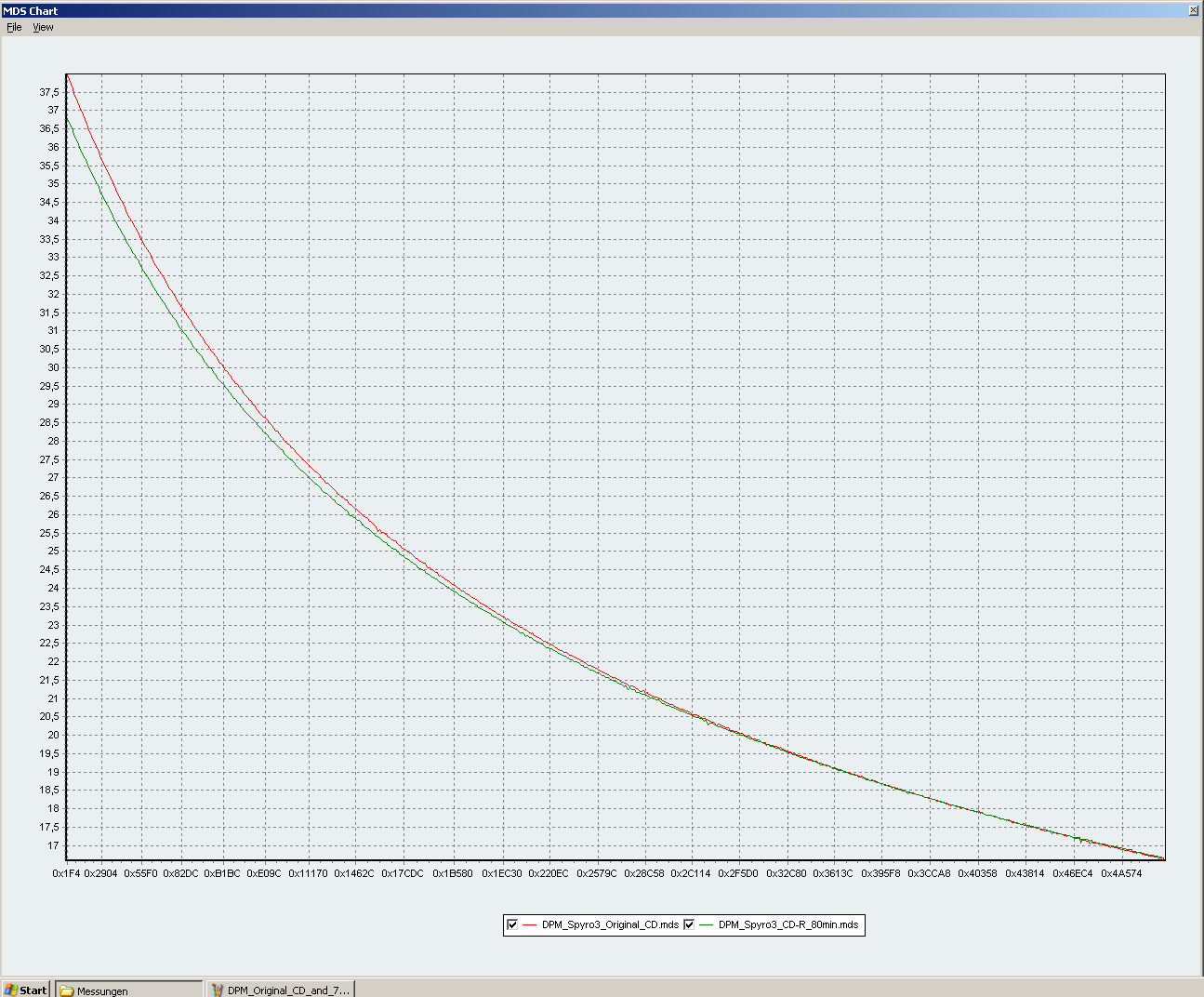Click the red line legend swatch
The height and width of the screenshot is (997, 1204).
click(x=530, y=924)
